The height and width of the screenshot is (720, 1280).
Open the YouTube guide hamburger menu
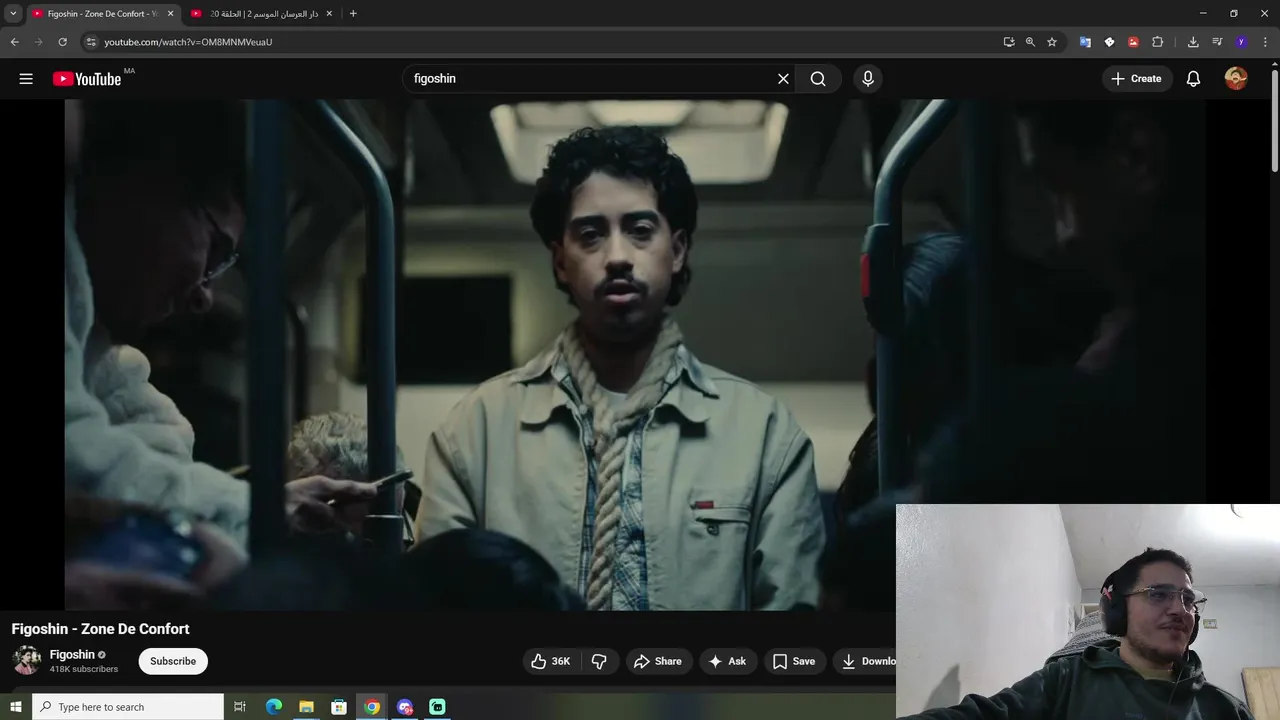coord(26,79)
